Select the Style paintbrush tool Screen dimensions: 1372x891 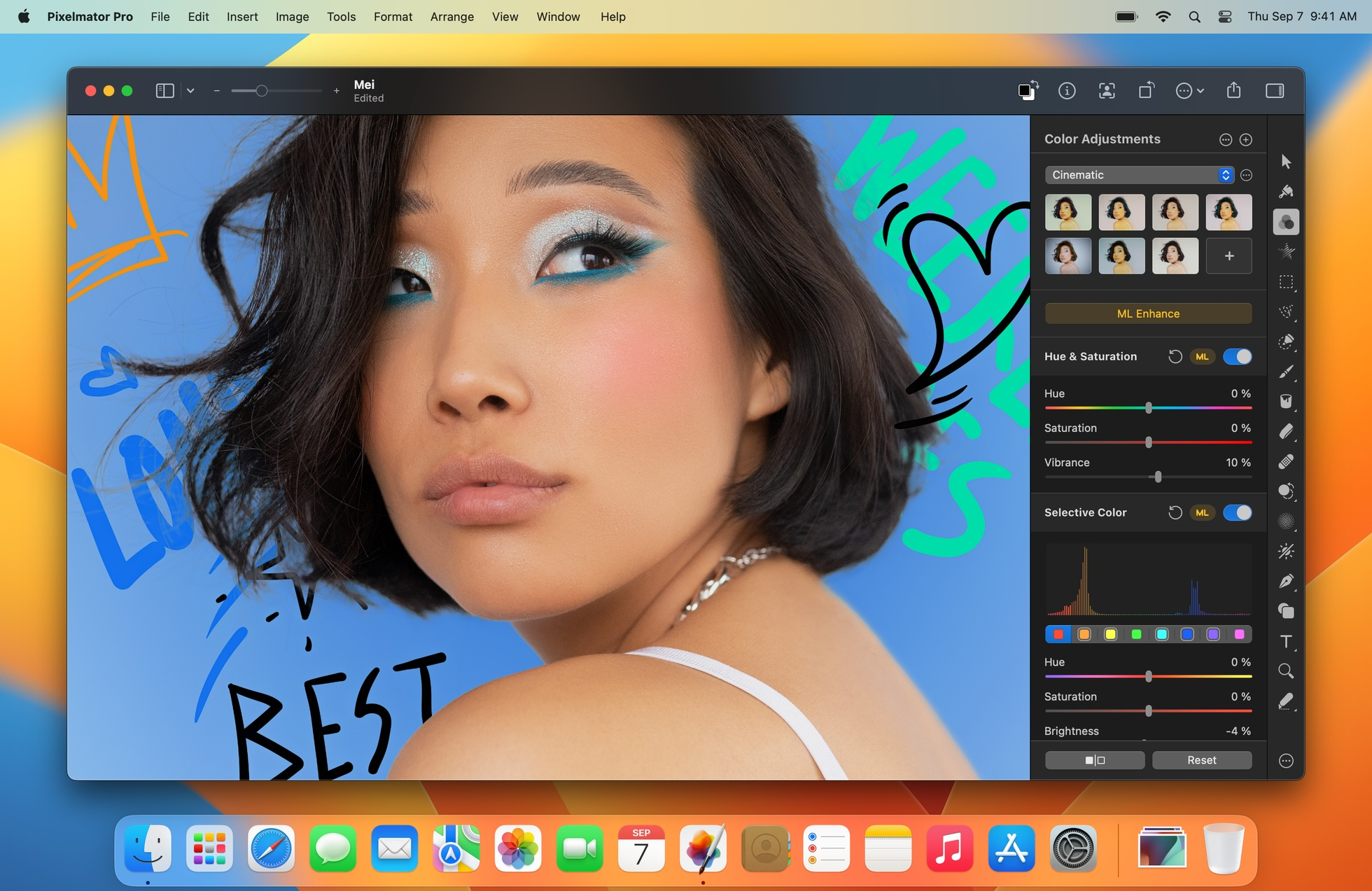(x=1286, y=192)
